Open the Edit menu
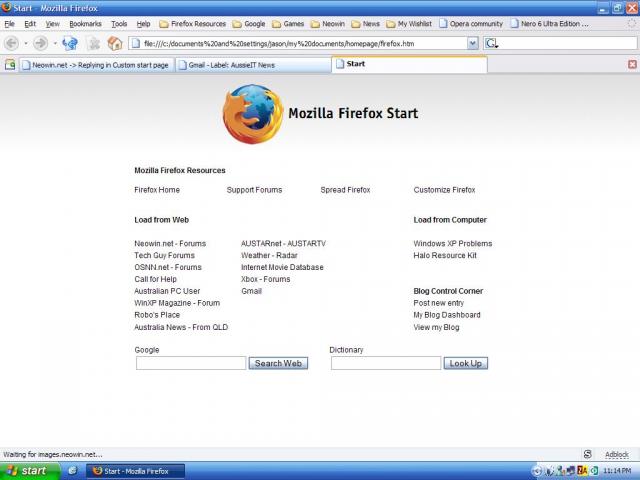This screenshot has height=480, width=640. [30, 24]
